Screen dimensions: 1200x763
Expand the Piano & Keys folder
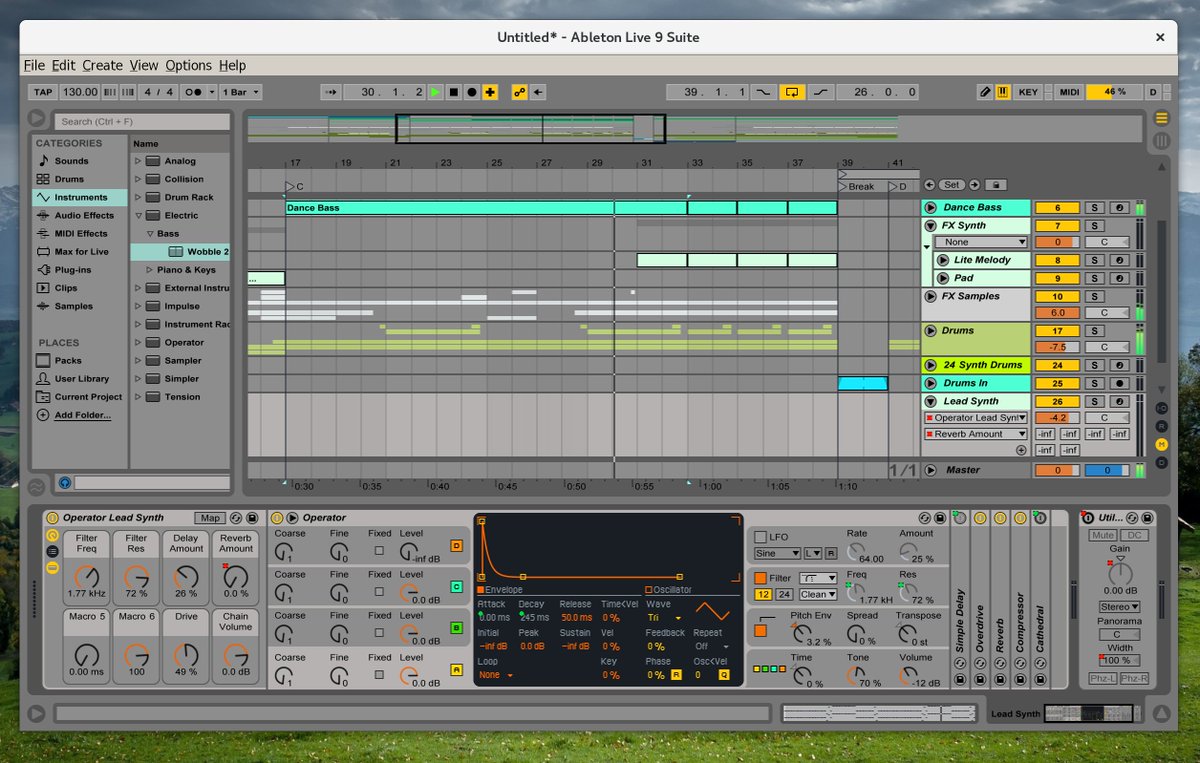click(x=149, y=270)
